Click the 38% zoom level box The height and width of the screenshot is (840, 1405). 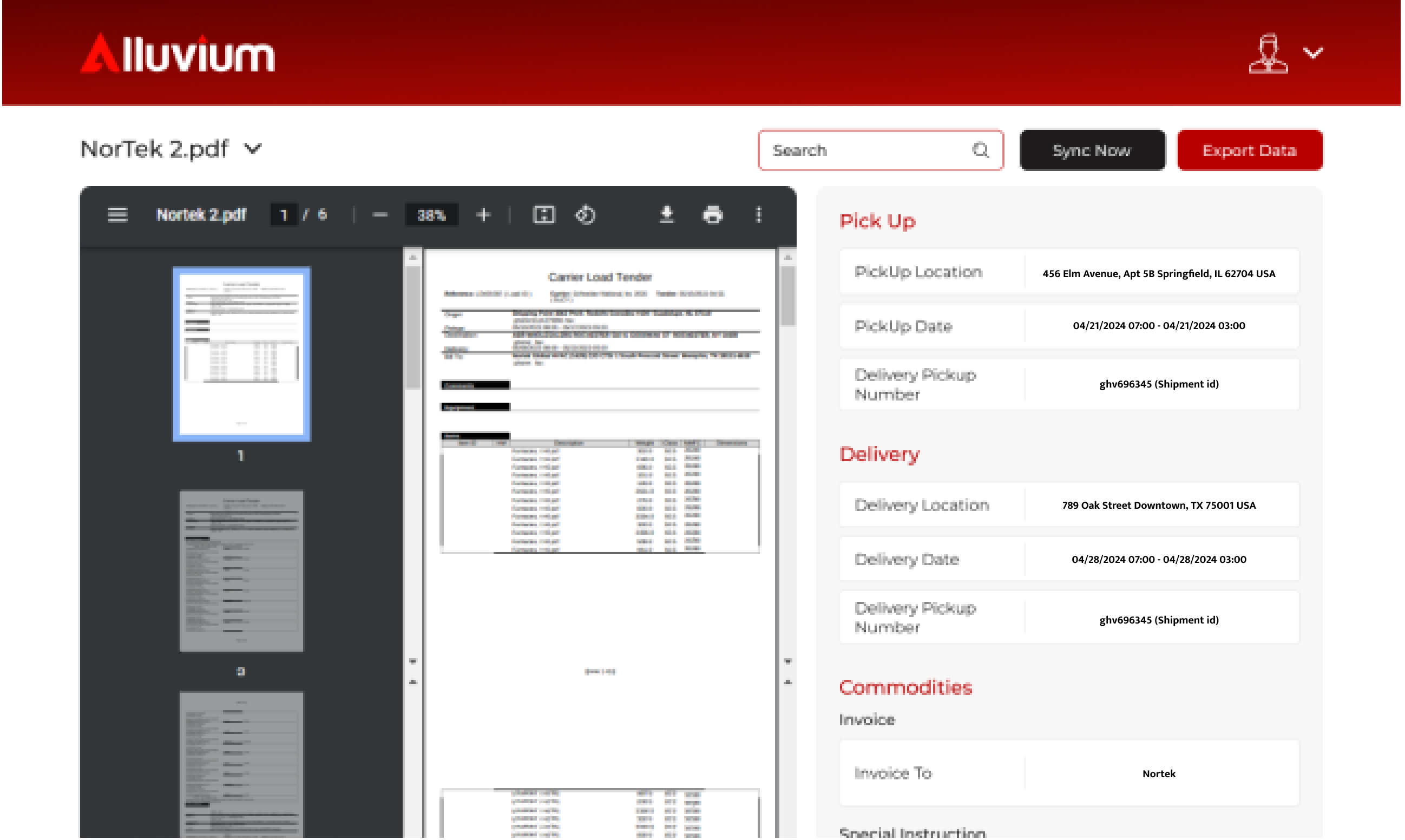point(431,215)
